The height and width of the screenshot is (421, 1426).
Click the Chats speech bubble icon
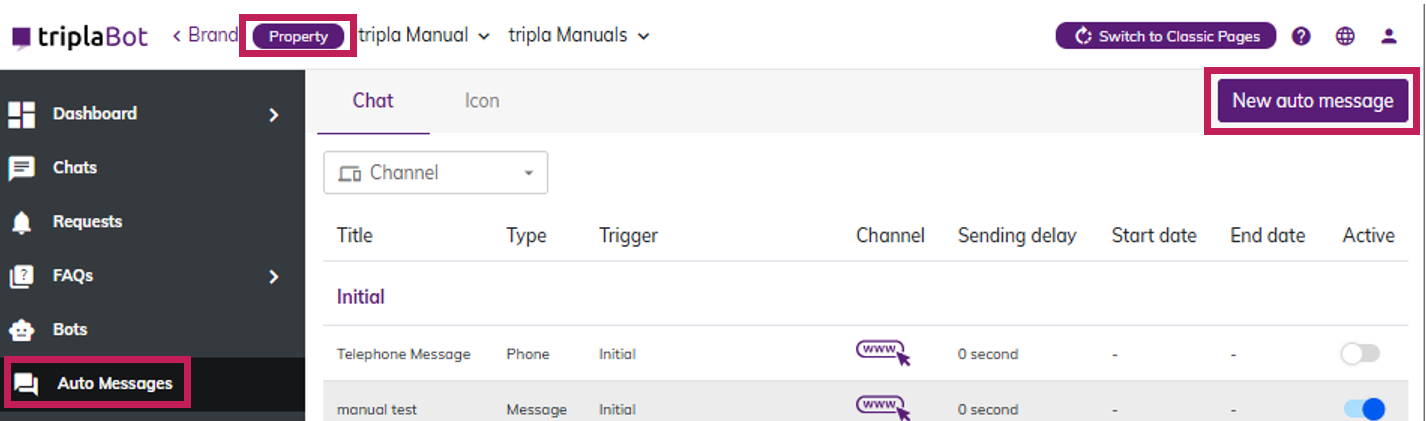pos(22,168)
